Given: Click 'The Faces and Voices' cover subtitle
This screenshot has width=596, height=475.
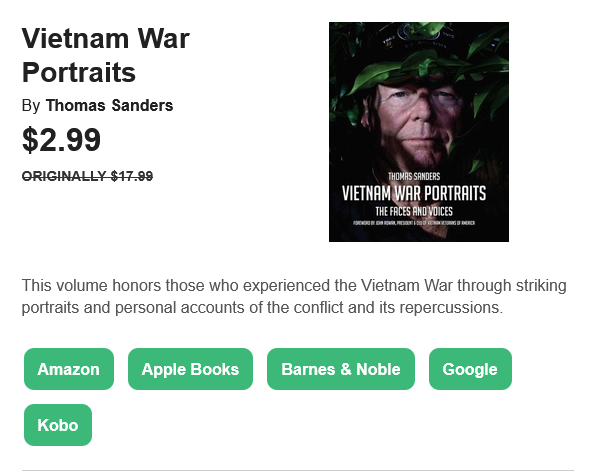Looking at the screenshot, I should [414, 211].
